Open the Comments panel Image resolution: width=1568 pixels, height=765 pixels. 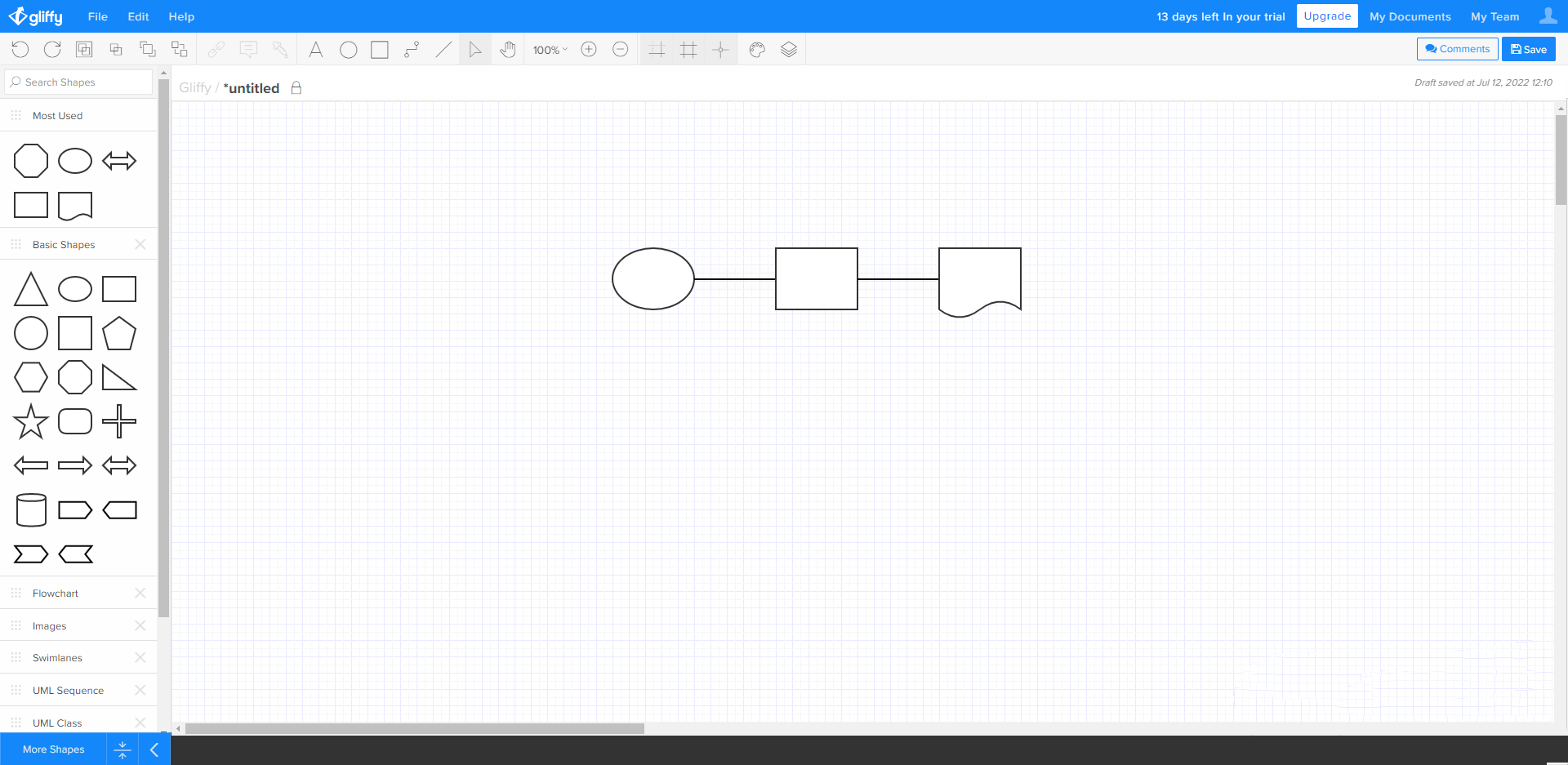pos(1458,49)
